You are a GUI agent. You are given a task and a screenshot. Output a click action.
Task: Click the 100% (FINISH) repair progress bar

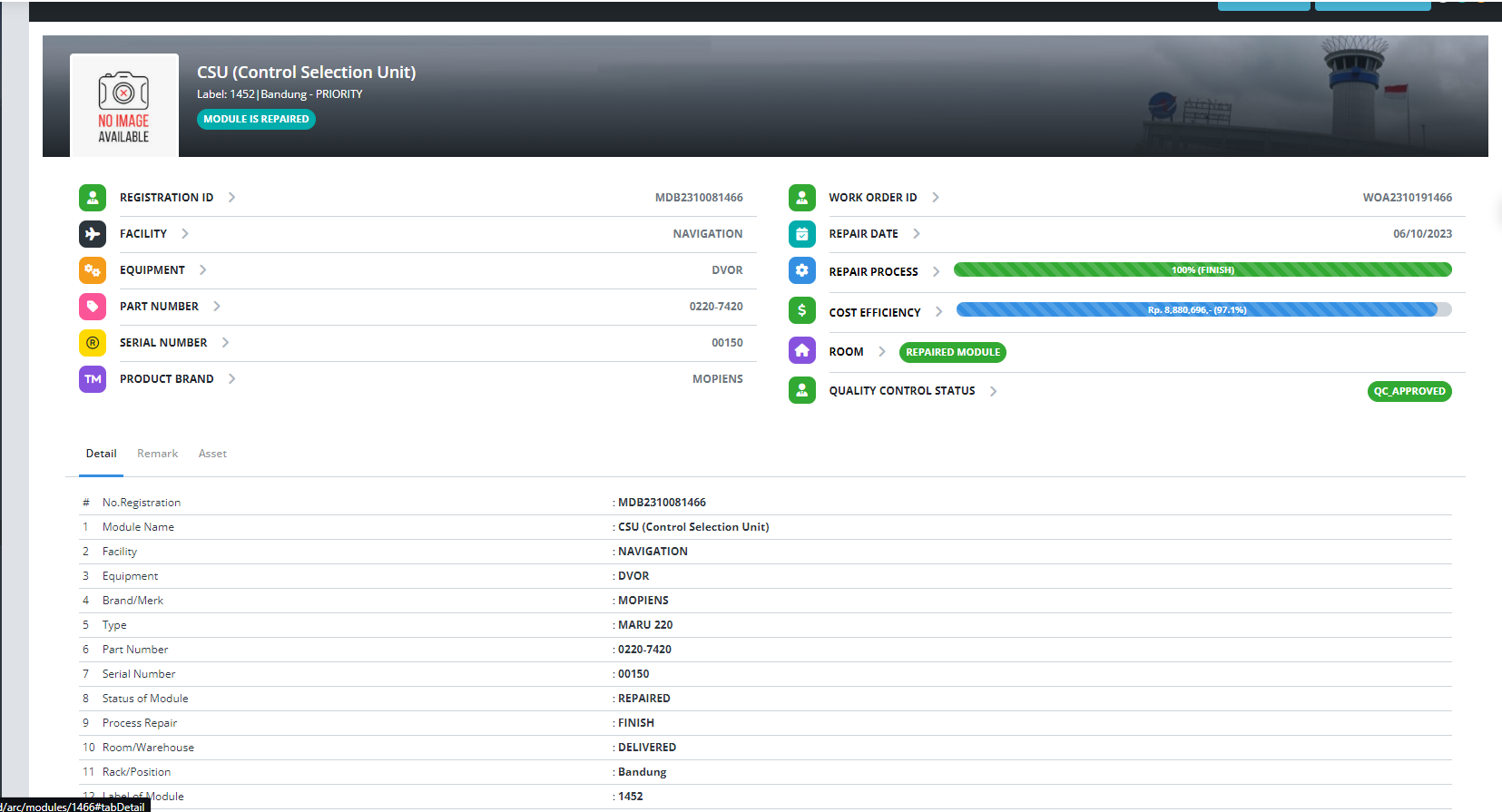click(1203, 269)
